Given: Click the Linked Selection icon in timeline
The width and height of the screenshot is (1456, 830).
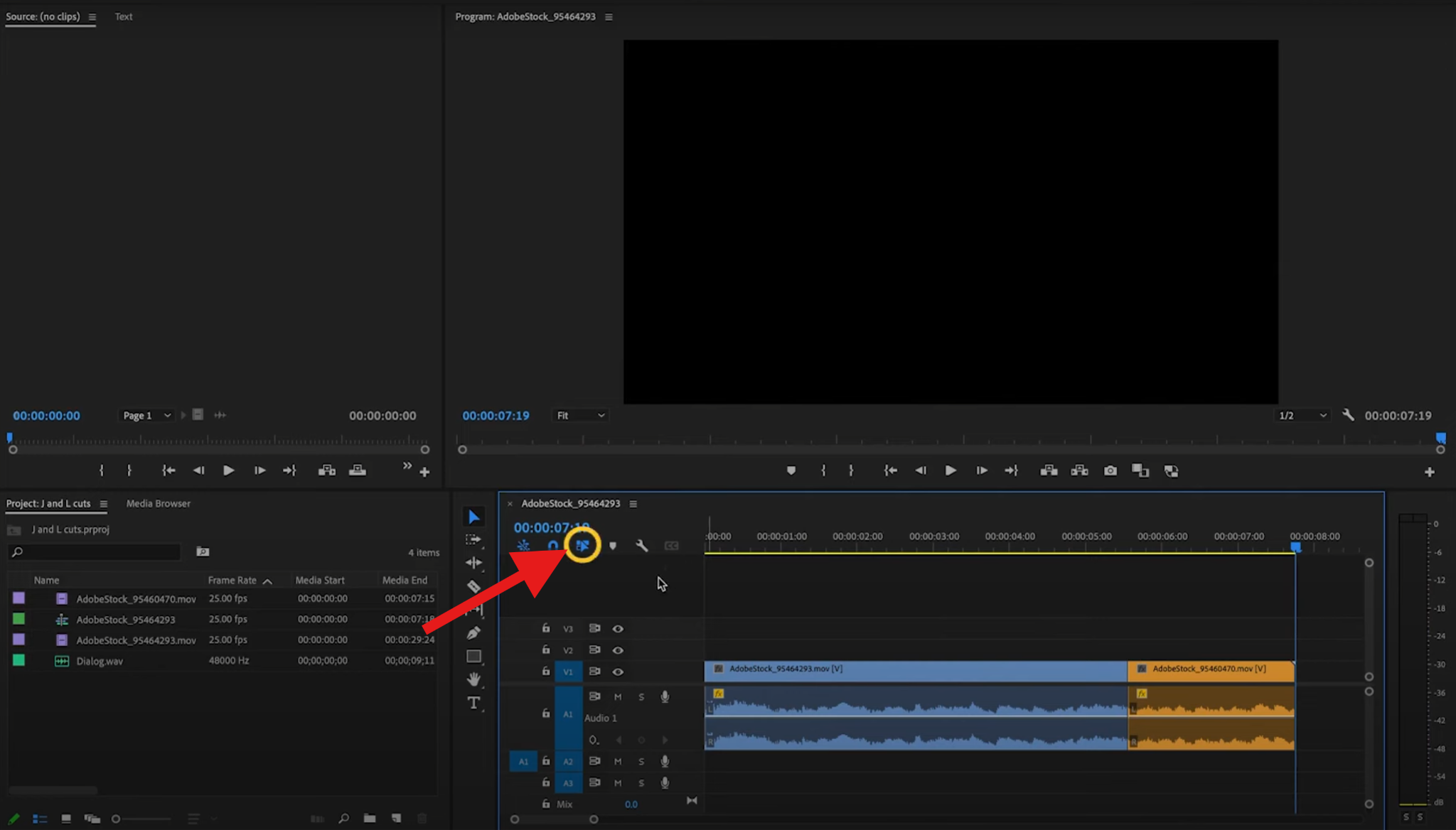Looking at the screenshot, I should pyautogui.click(x=582, y=546).
